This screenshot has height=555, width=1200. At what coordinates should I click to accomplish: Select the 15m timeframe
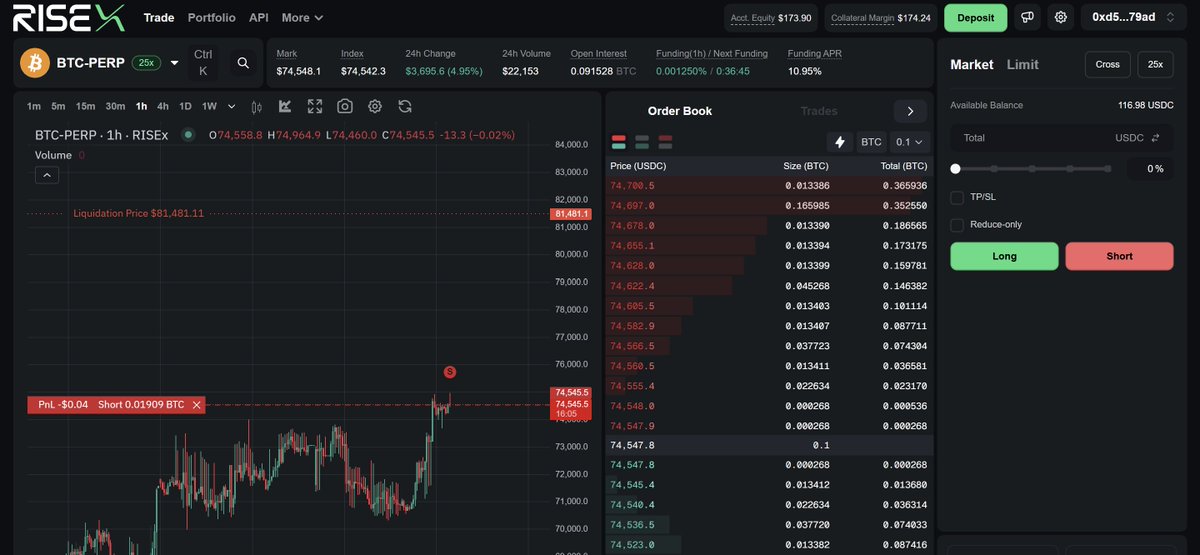pos(86,107)
